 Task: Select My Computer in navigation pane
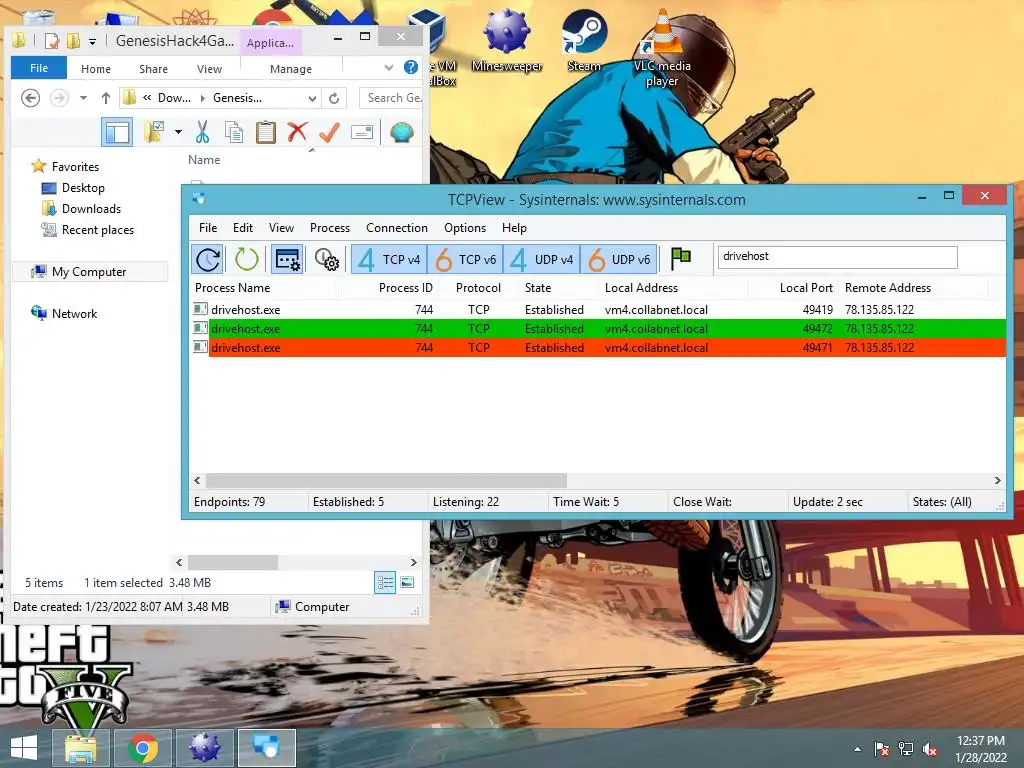(89, 272)
